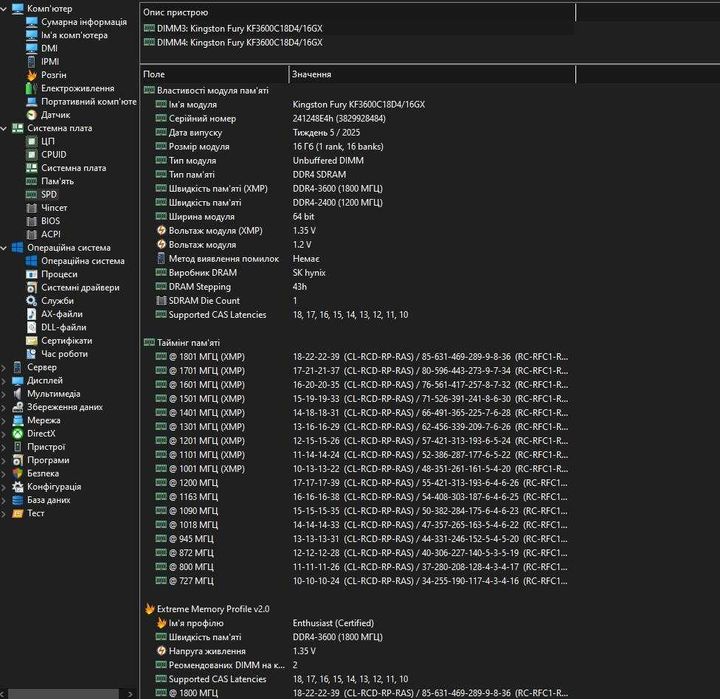Viewport: 720px width, 699px height.
Task: Open the Сумарна інформація page
Action: click(84, 22)
